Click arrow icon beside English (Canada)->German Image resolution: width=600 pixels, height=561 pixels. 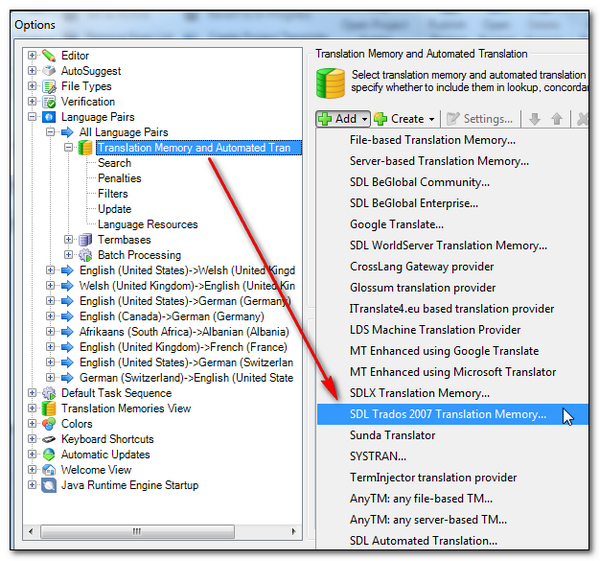click(67, 316)
